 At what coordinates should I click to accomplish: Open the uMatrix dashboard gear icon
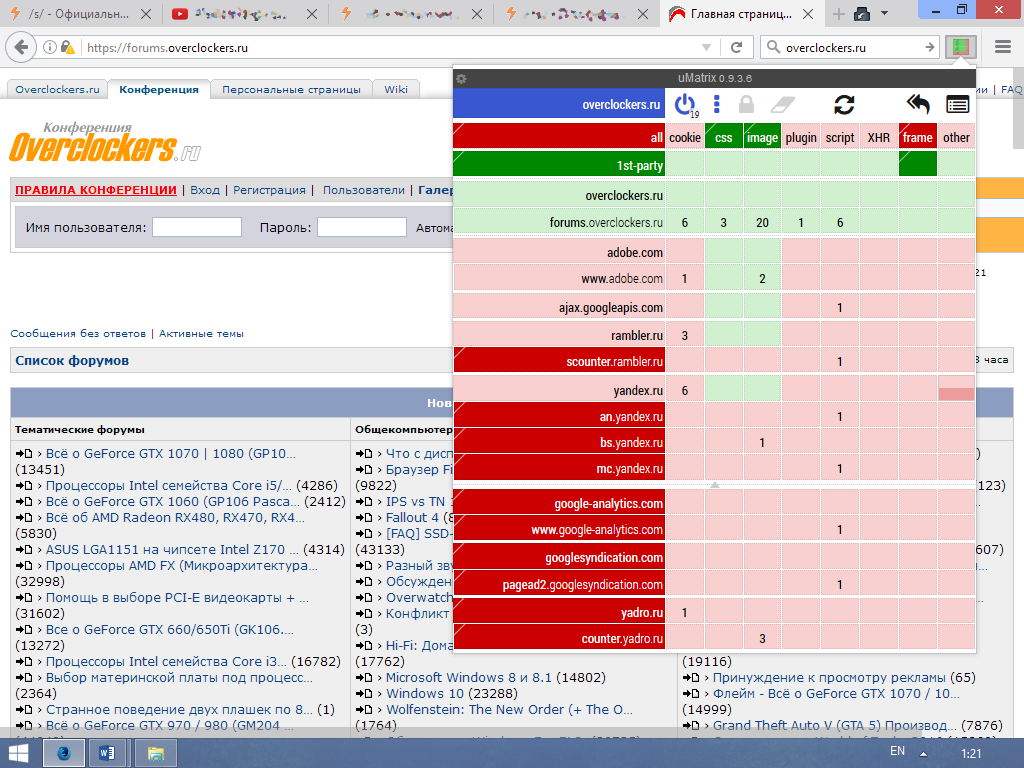pos(461,78)
